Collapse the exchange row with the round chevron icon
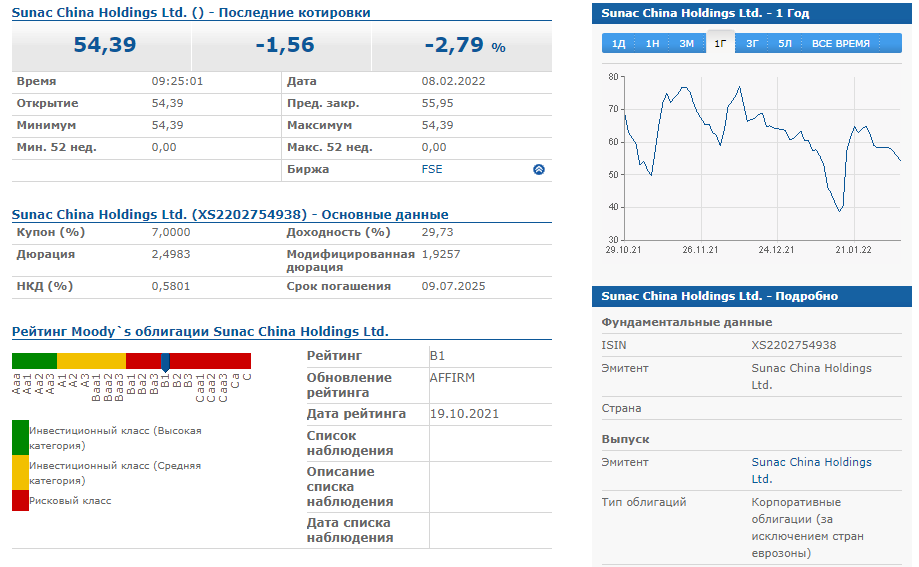 tap(539, 169)
